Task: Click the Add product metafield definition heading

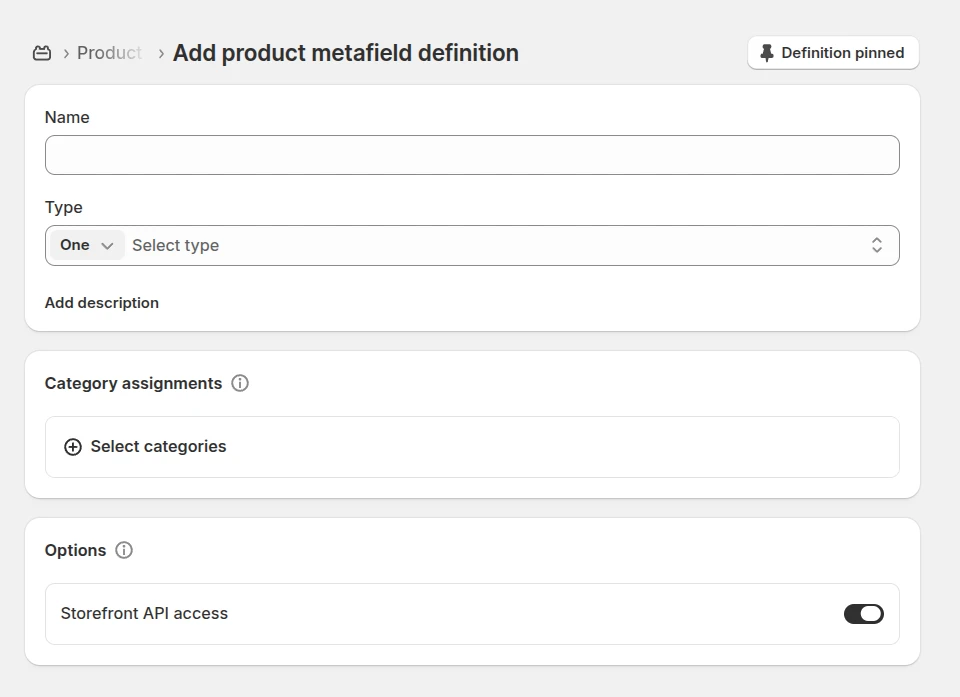Action: coord(346,53)
